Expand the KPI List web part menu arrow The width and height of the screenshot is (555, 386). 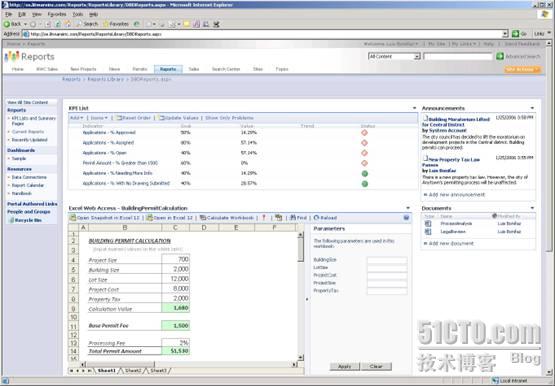coord(414,108)
